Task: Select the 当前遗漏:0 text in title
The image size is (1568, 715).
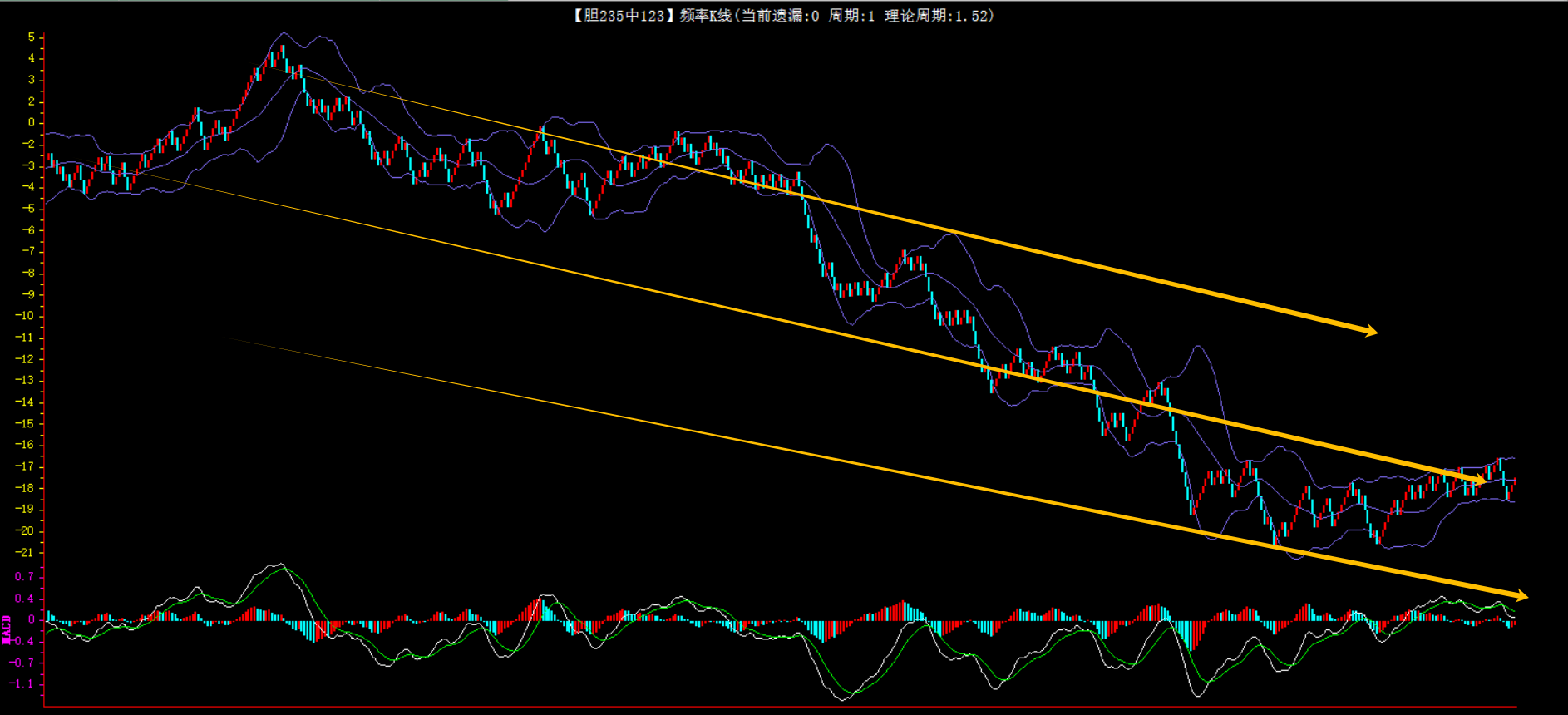Action: pos(780,16)
